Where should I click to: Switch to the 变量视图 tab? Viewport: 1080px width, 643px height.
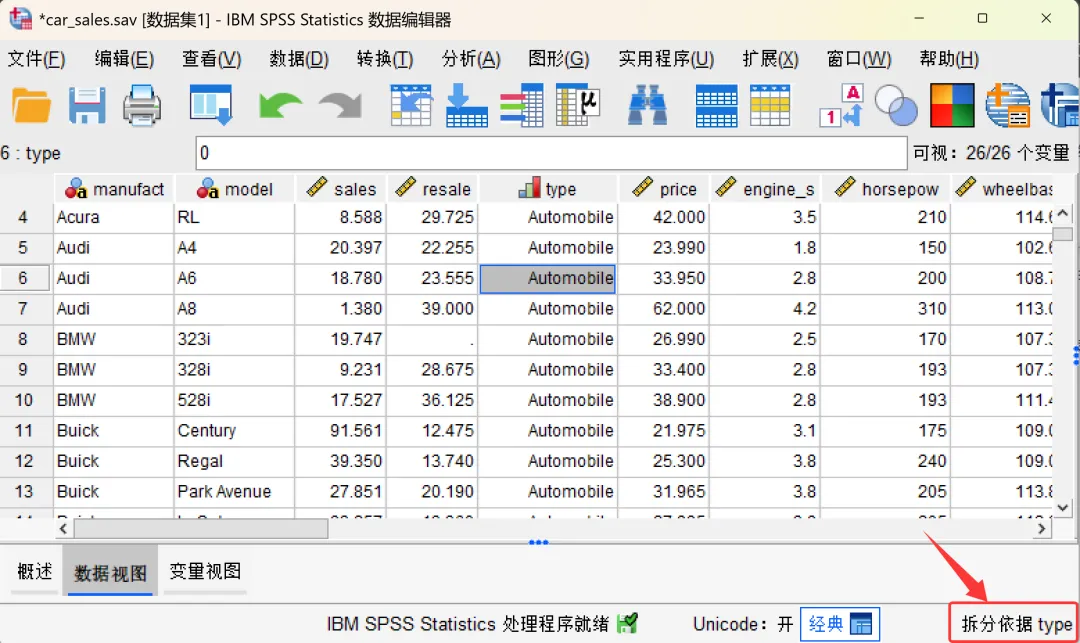[x=205, y=571]
